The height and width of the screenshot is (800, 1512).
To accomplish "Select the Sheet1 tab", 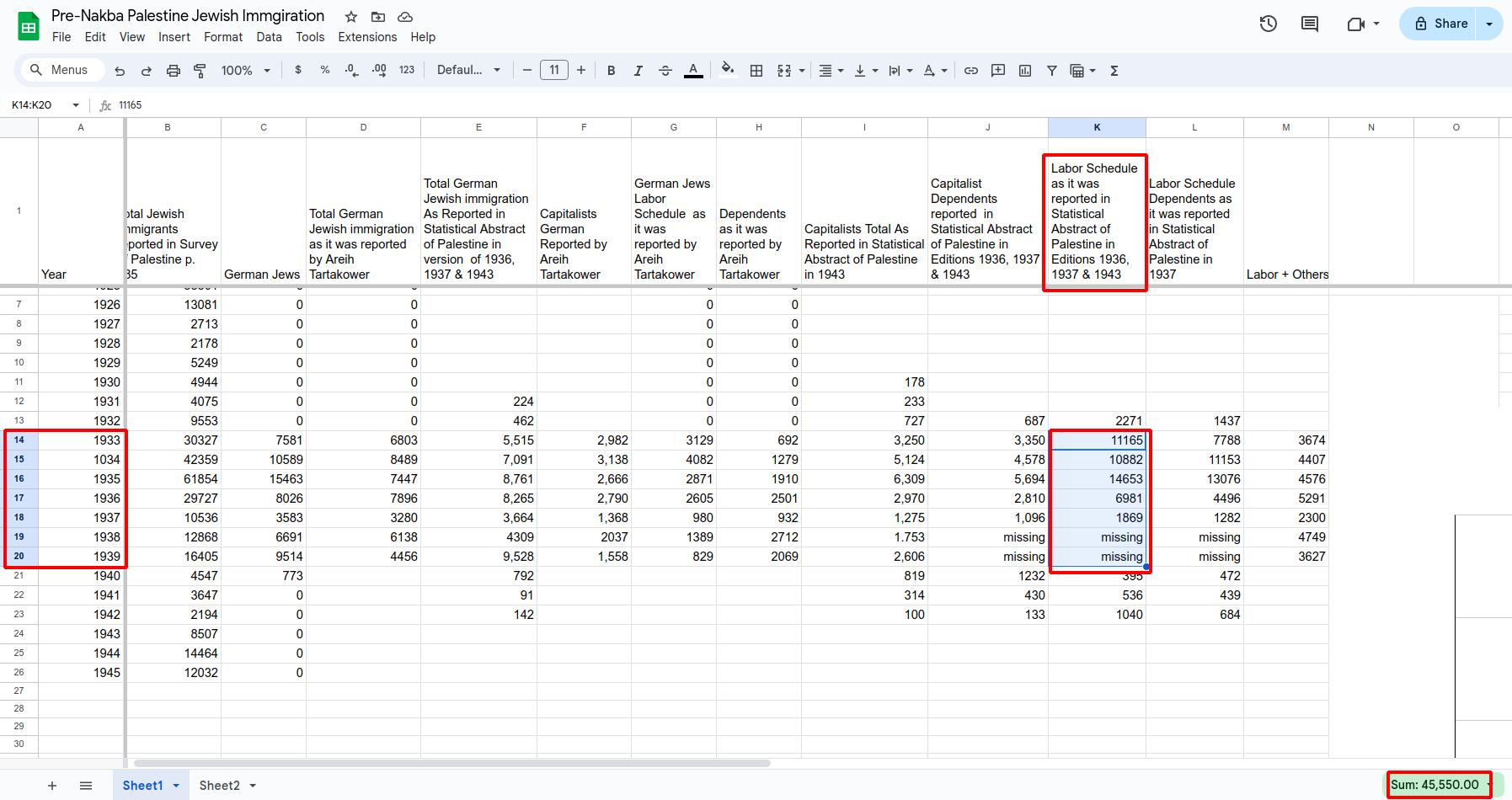I will tap(151, 786).
